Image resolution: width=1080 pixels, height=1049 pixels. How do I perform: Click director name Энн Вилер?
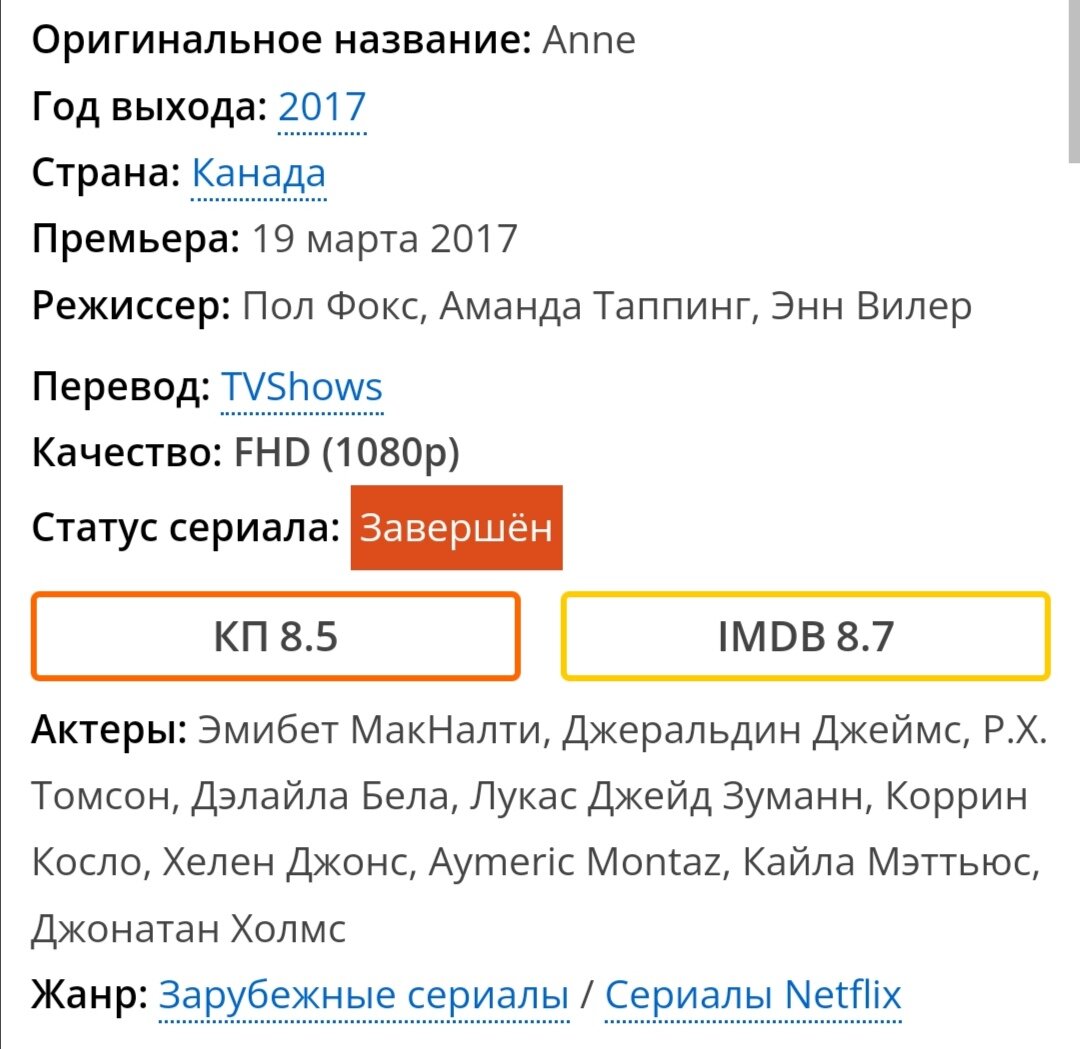pyautogui.click(x=871, y=306)
